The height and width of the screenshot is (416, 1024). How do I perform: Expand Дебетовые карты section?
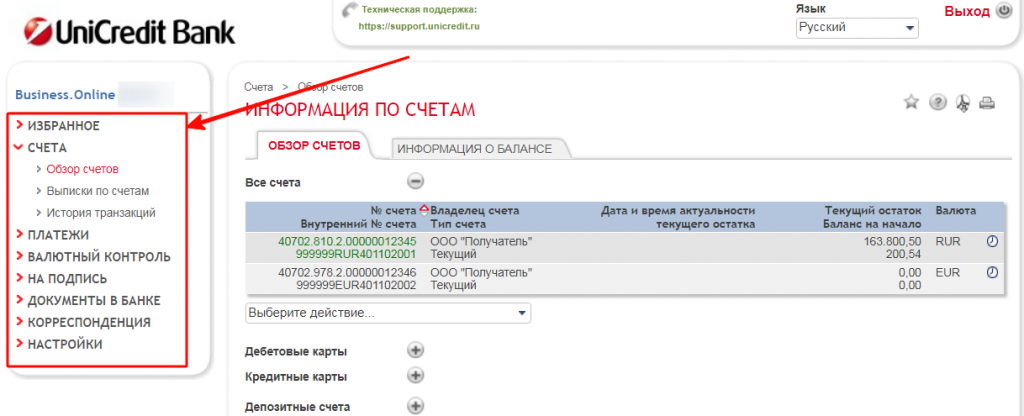(x=415, y=351)
